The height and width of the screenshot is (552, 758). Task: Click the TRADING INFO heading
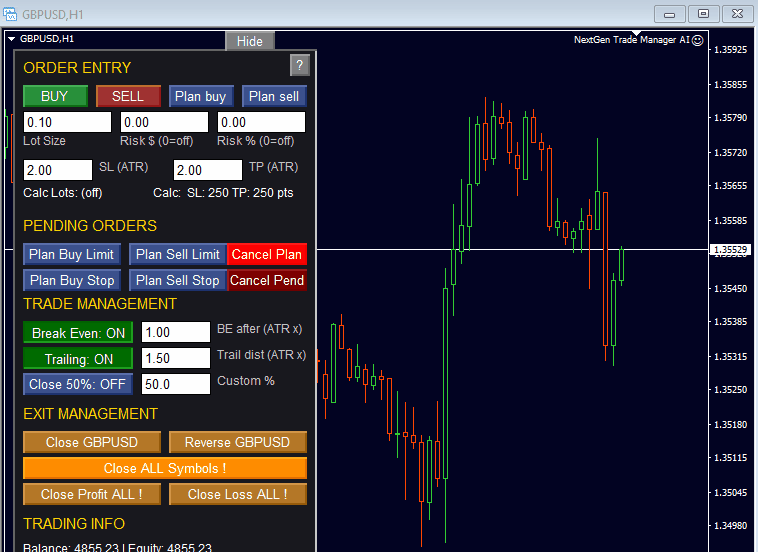[74, 523]
